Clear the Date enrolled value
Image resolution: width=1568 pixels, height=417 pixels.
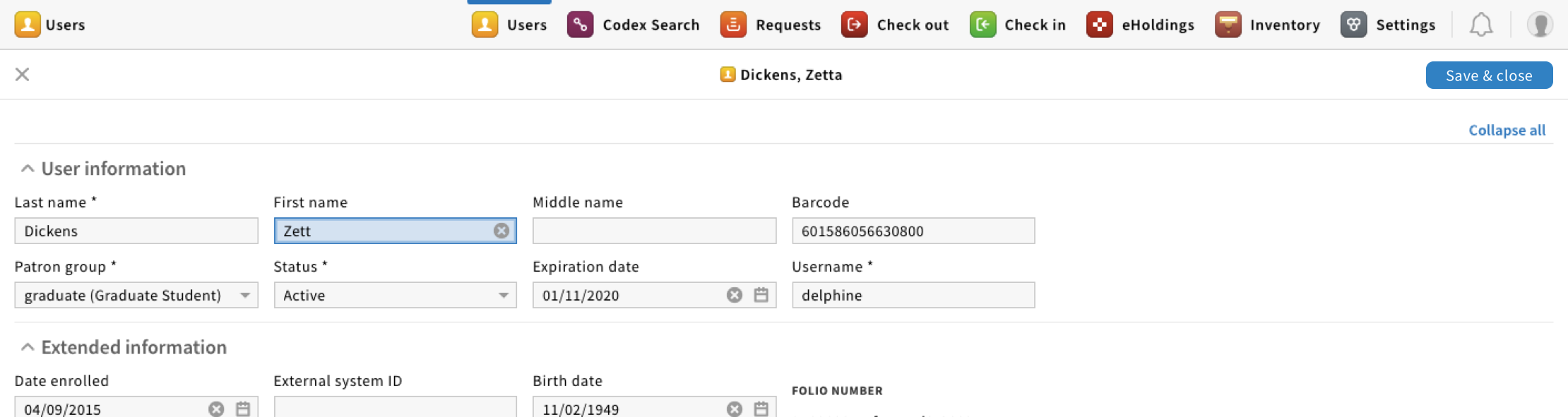coord(216,409)
